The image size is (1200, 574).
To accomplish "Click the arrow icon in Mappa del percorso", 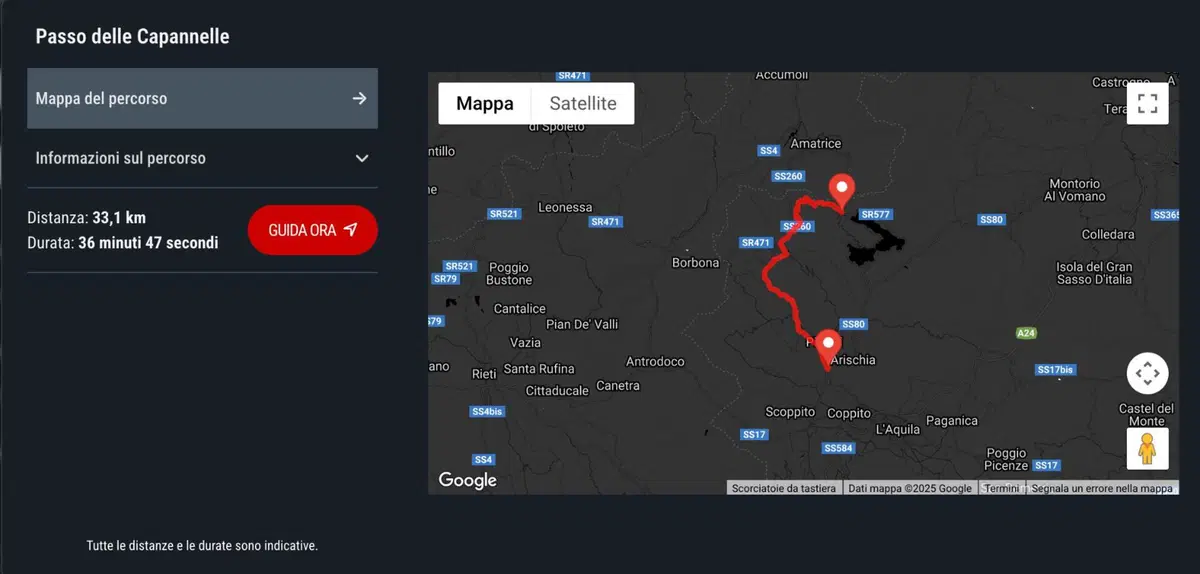I will 360,98.
